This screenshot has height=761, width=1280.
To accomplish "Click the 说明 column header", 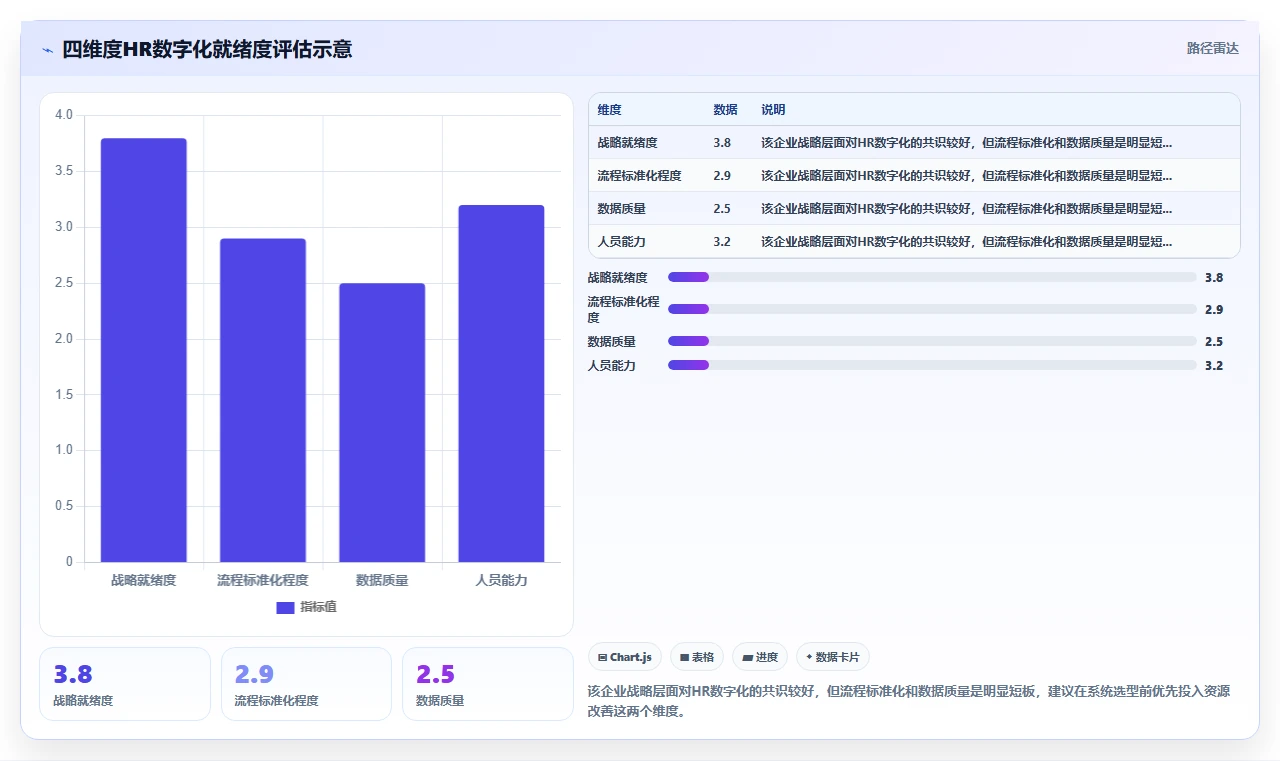I will [773, 110].
